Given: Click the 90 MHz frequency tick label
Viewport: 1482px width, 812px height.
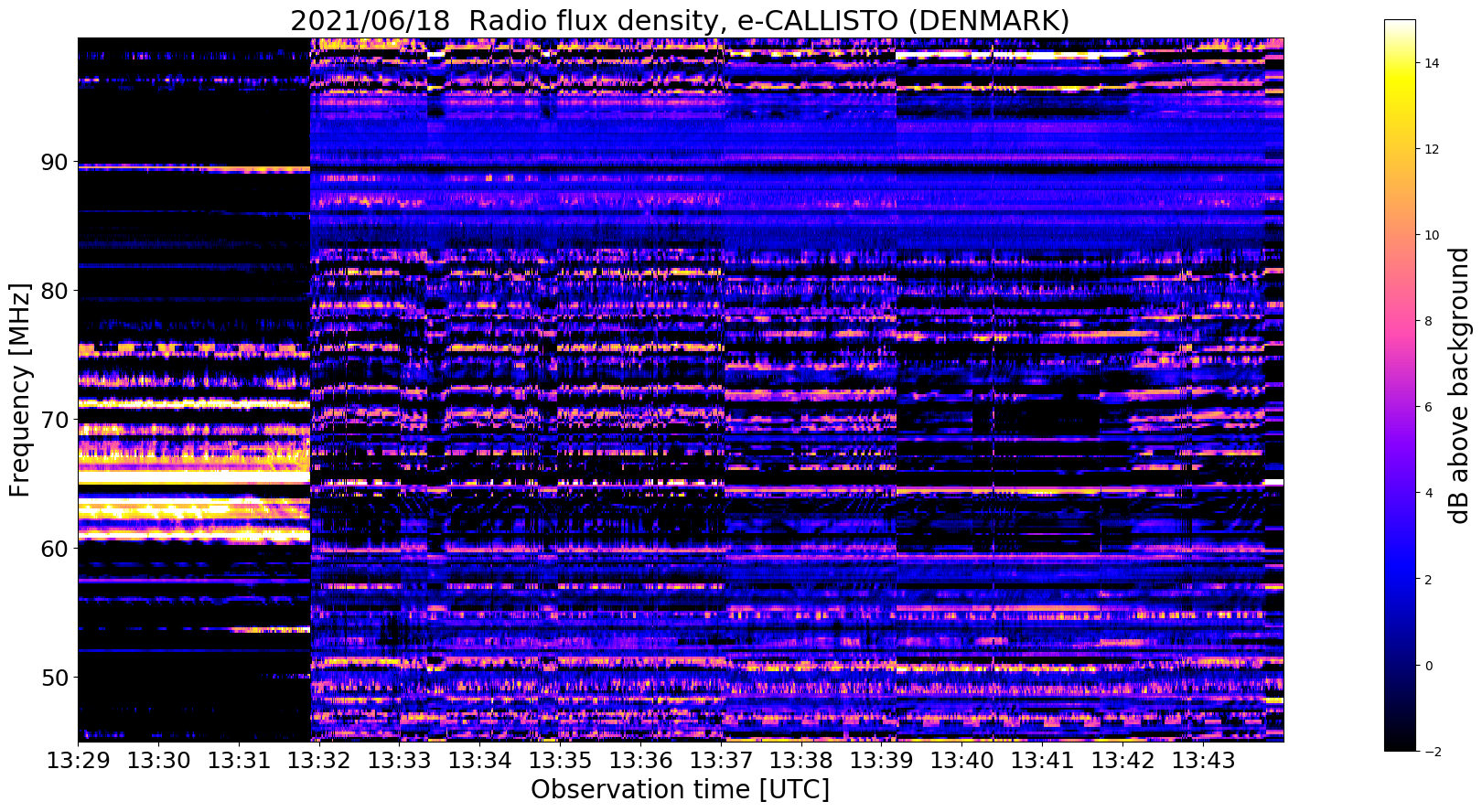Looking at the screenshot, I should (x=54, y=163).
